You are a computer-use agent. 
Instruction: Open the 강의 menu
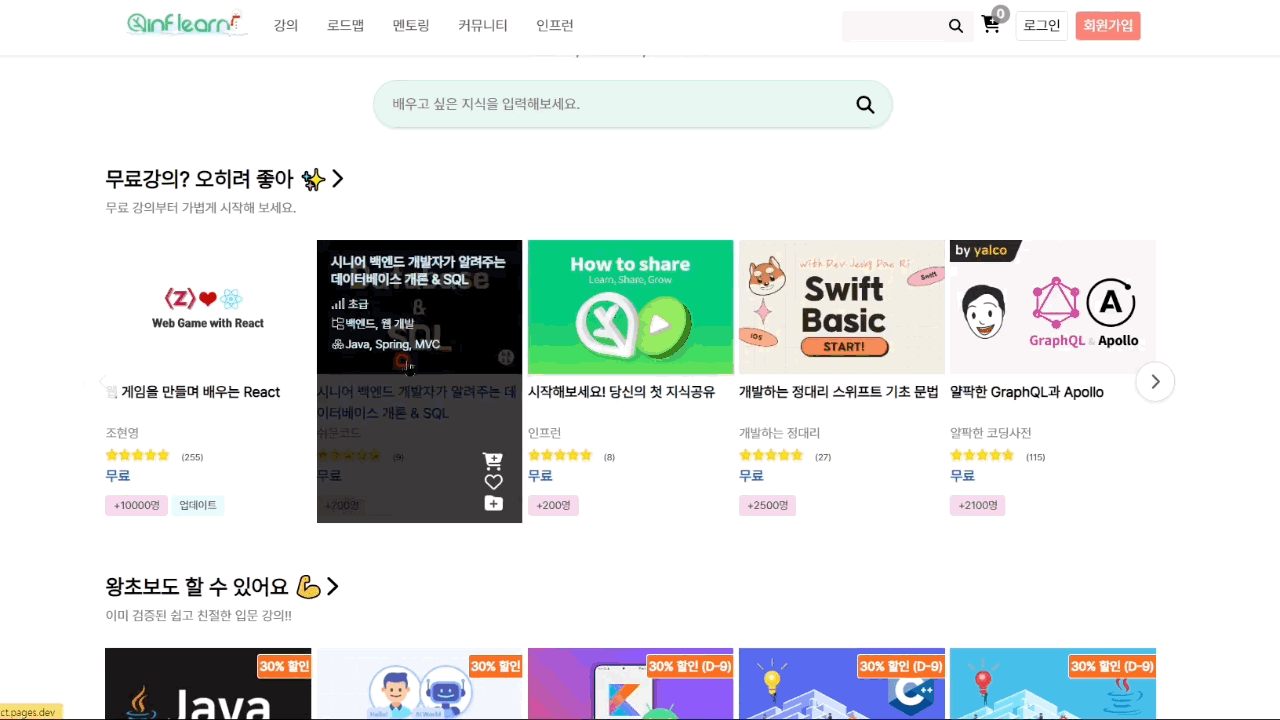coord(286,26)
